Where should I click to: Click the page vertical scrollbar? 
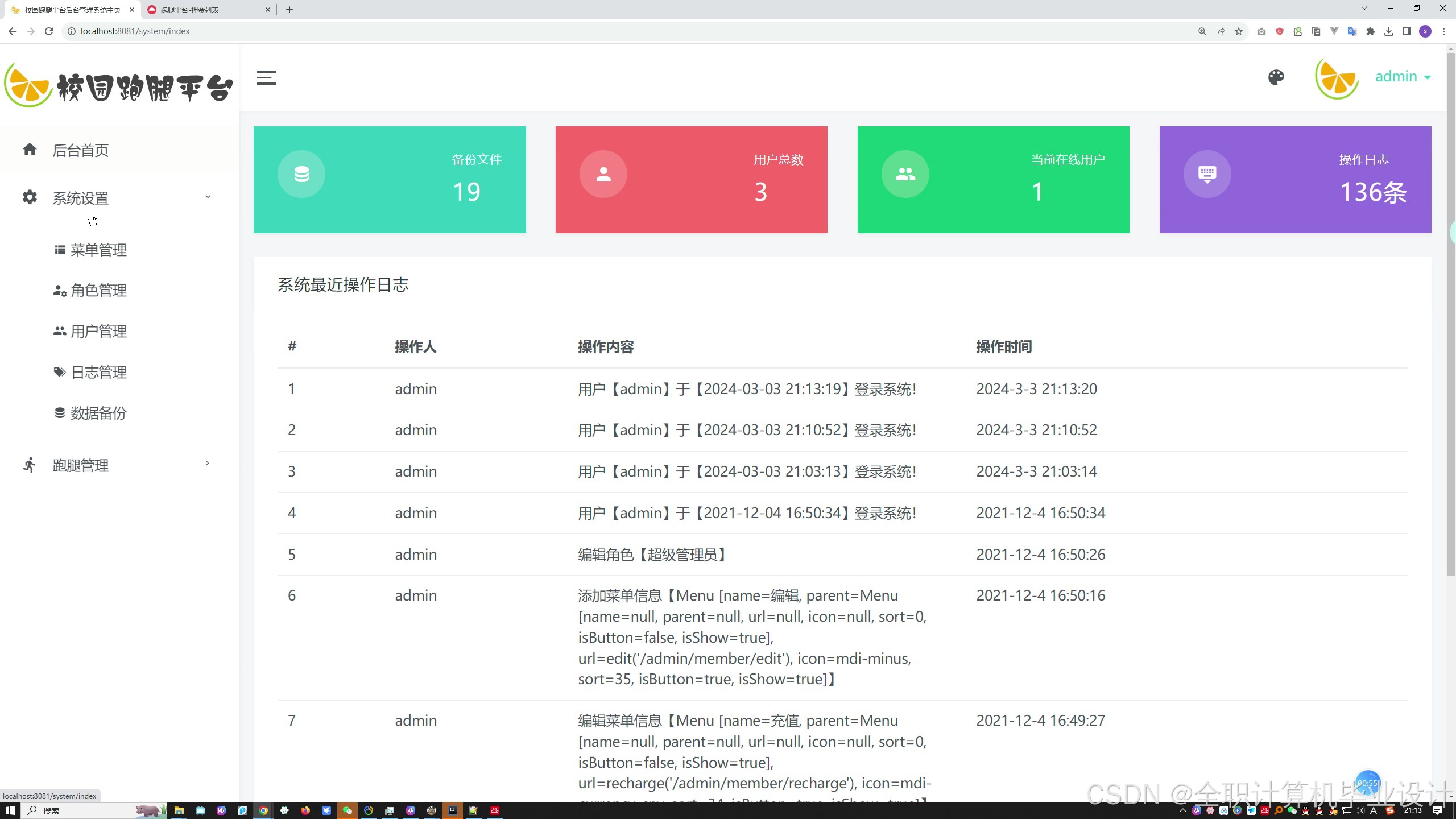pos(1451,313)
